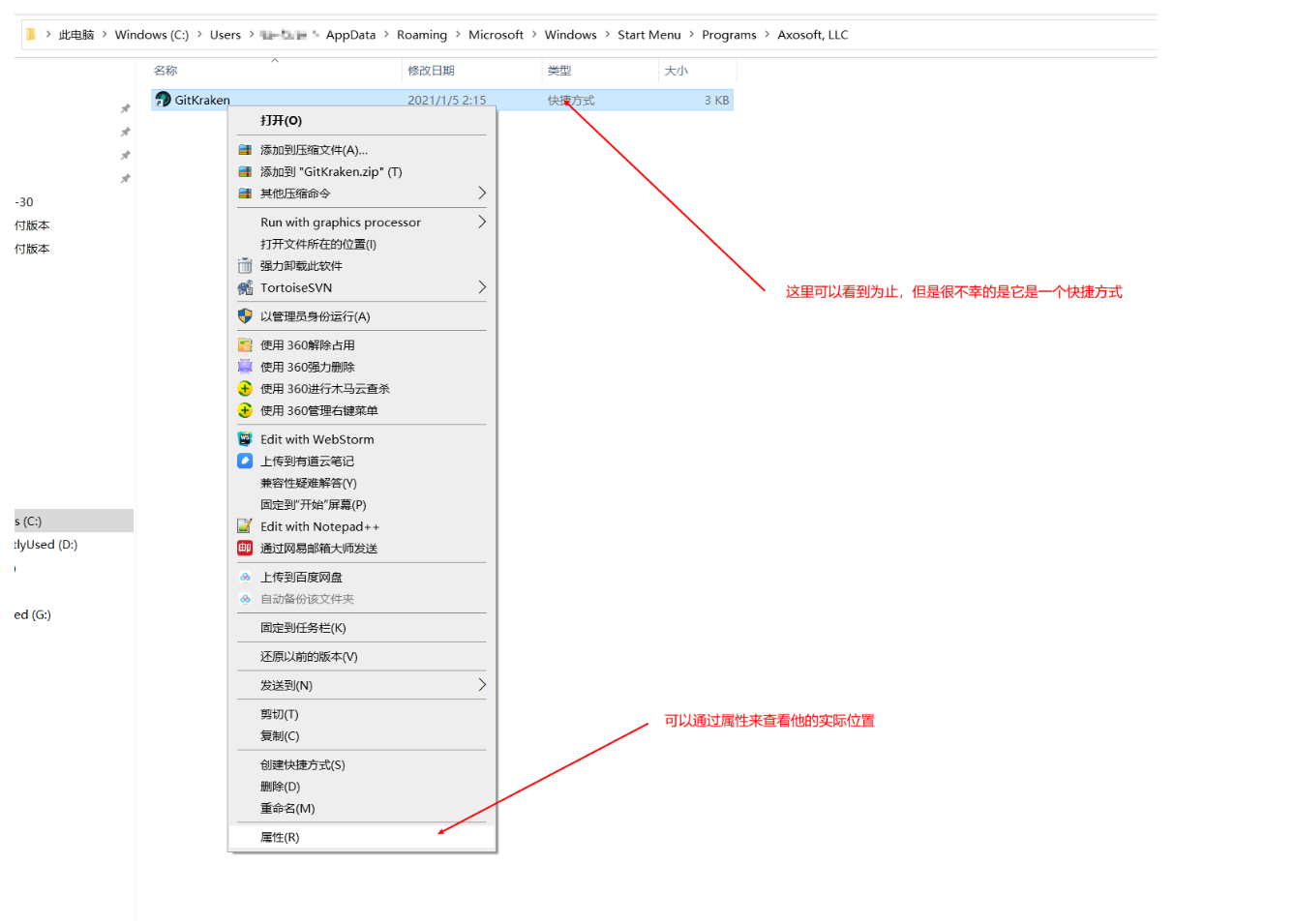This screenshot has width=1295, height=924.
Task: Click the 快捷方式 type cell
Action: [571, 100]
